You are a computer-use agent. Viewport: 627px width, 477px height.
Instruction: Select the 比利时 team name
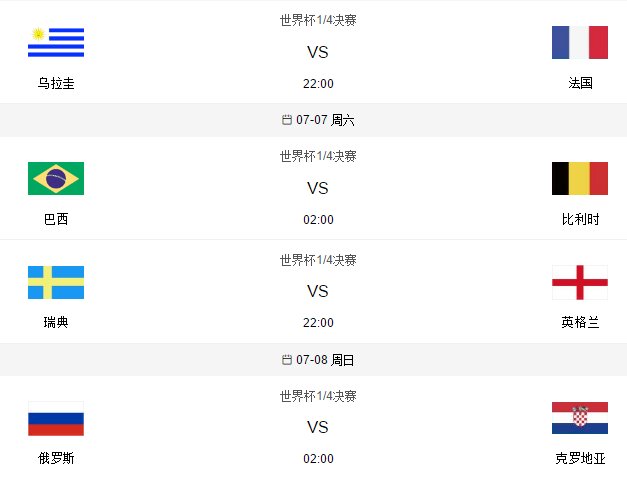[x=580, y=219]
